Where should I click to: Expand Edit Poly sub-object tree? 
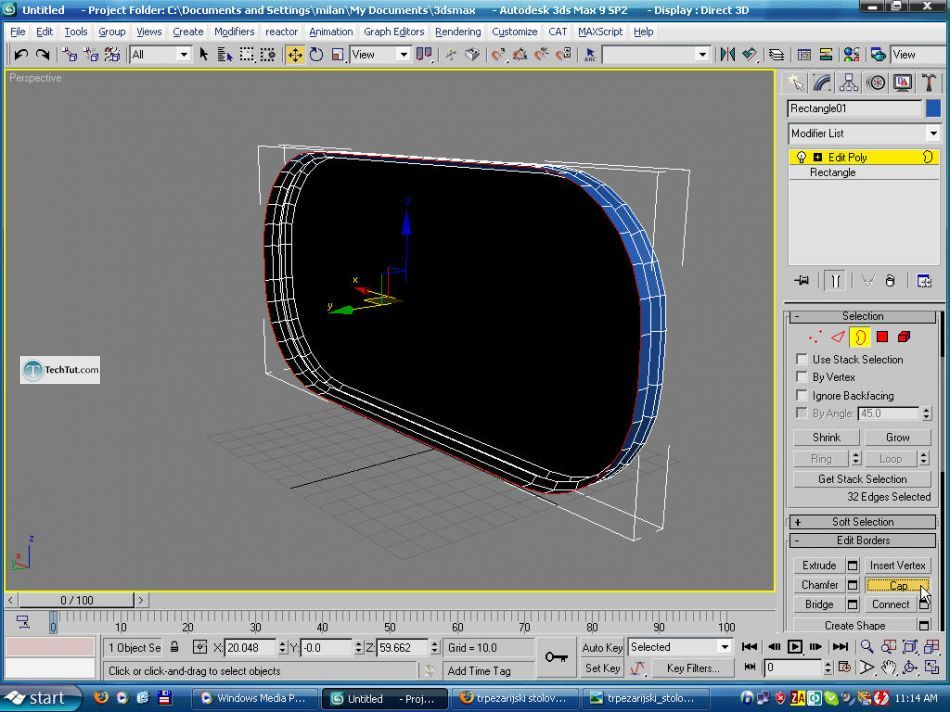pyautogui.click(x=817, y=158)
